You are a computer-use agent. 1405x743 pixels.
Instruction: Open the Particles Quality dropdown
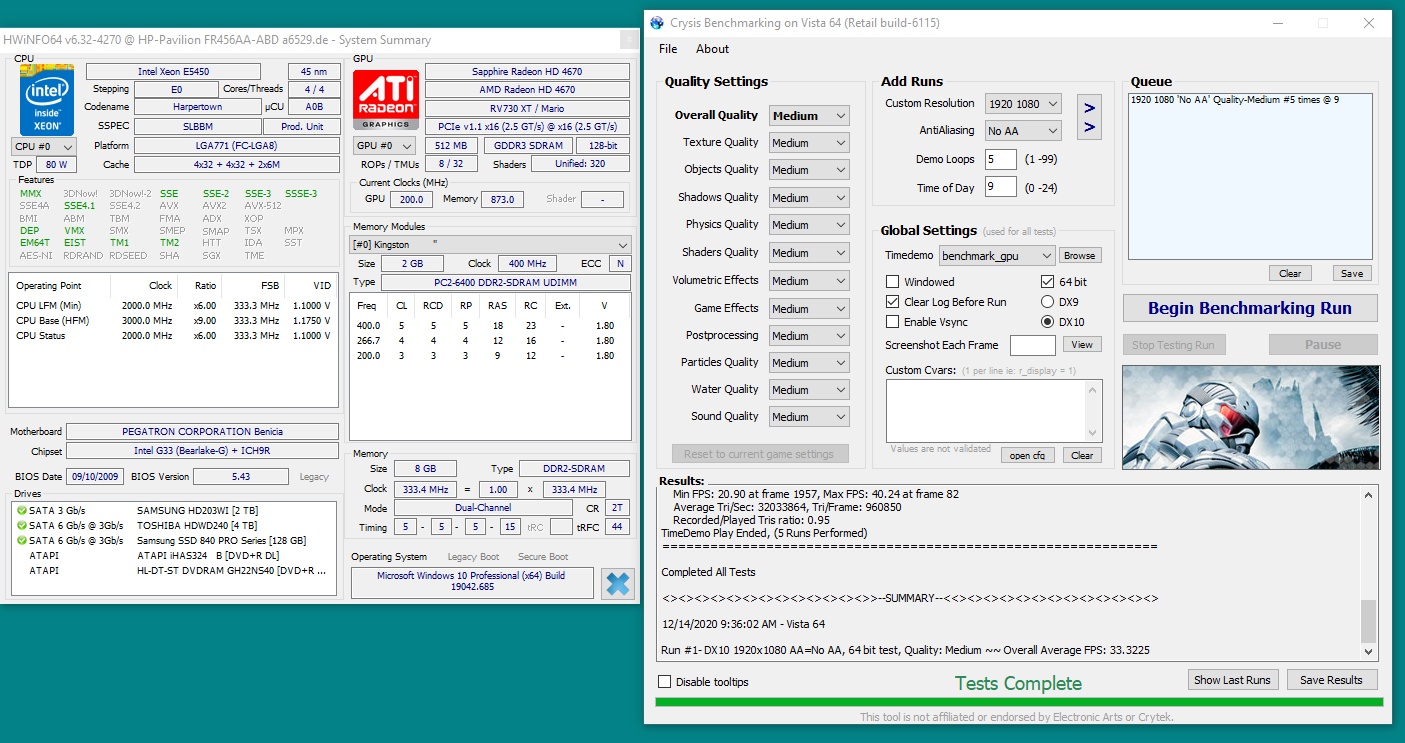(x=809, y=363)
